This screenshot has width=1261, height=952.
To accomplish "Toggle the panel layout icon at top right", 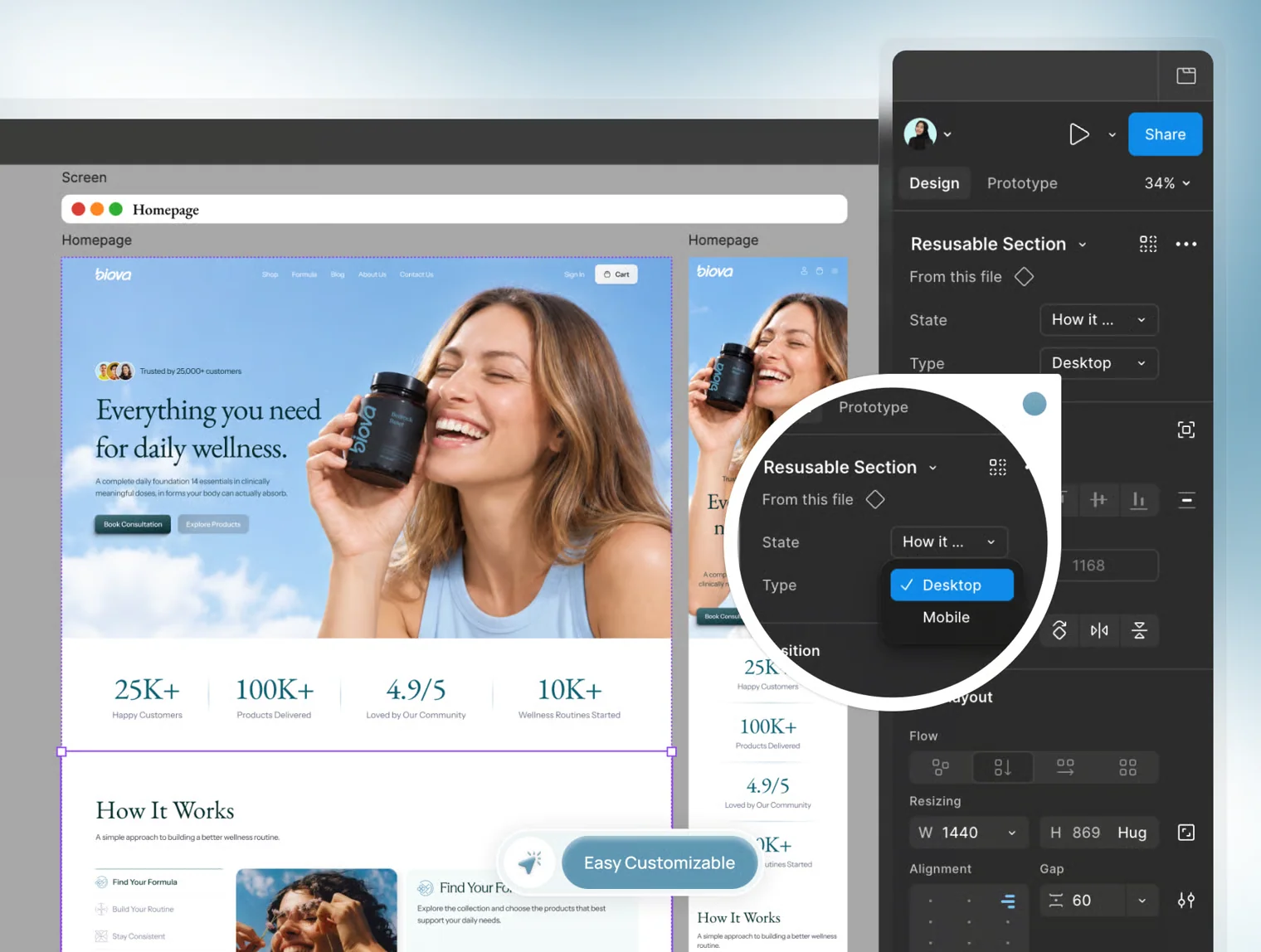I will tap(1186, 75).
